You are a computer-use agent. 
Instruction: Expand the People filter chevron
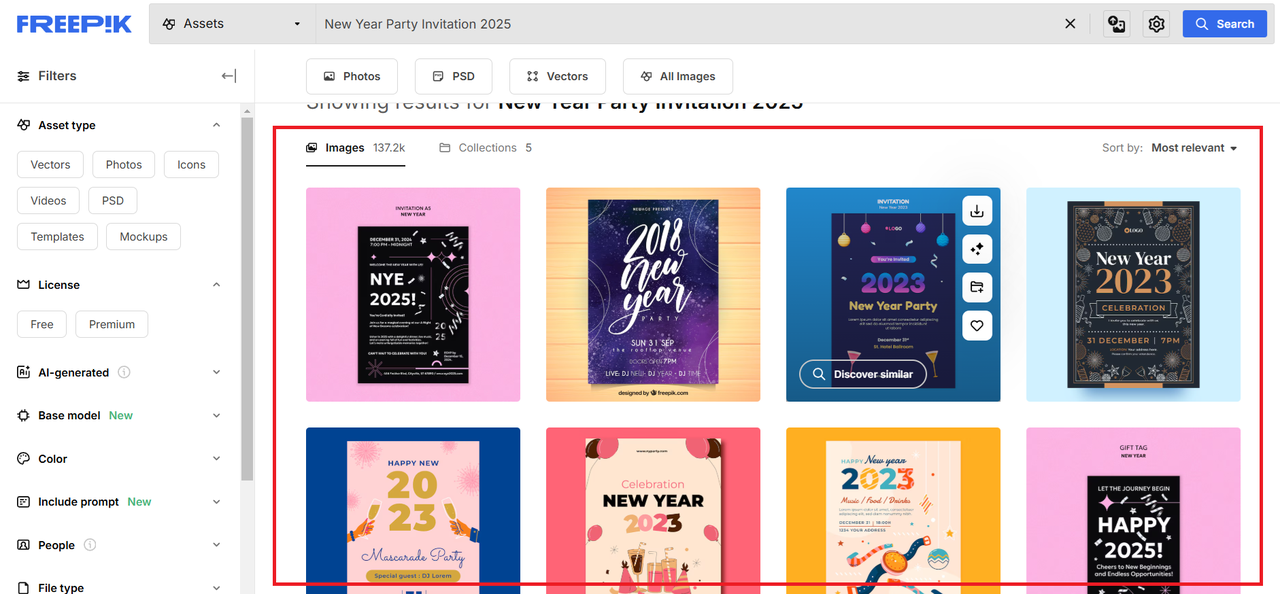[x=216, y=545]
